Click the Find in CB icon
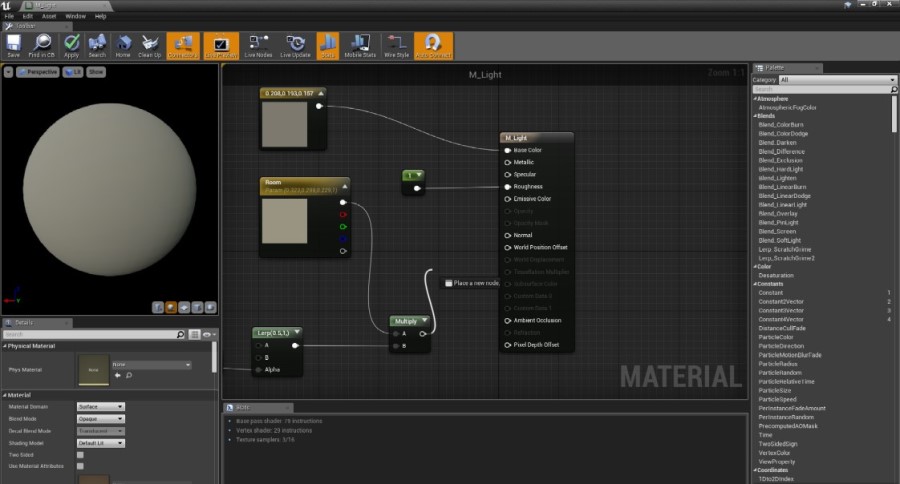This screenshot has height=484, width=900. [x=42, y=44]
